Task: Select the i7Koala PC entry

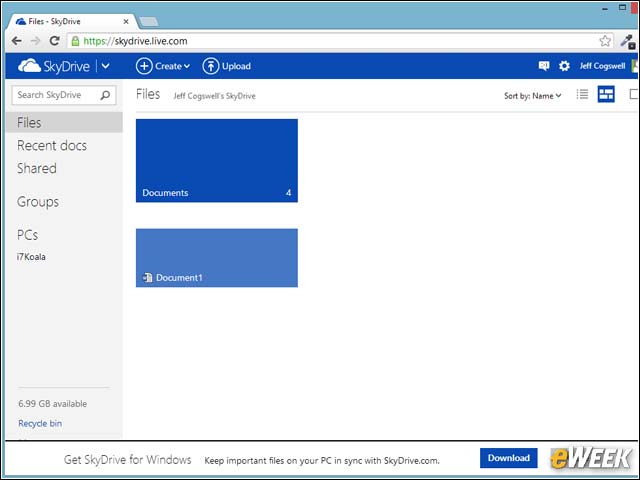Action: click(31, 257)
